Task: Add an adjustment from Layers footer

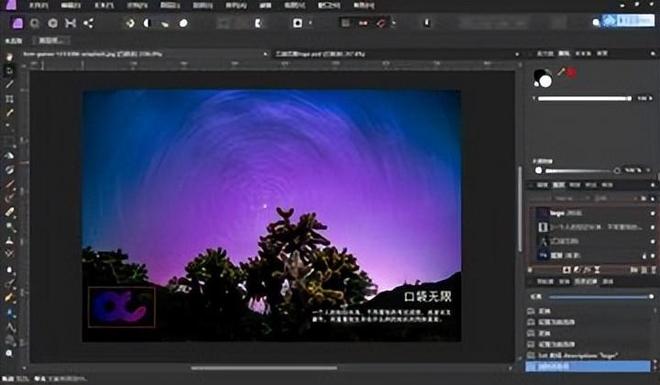Action: pyautogui.click(x=577, y=270)
